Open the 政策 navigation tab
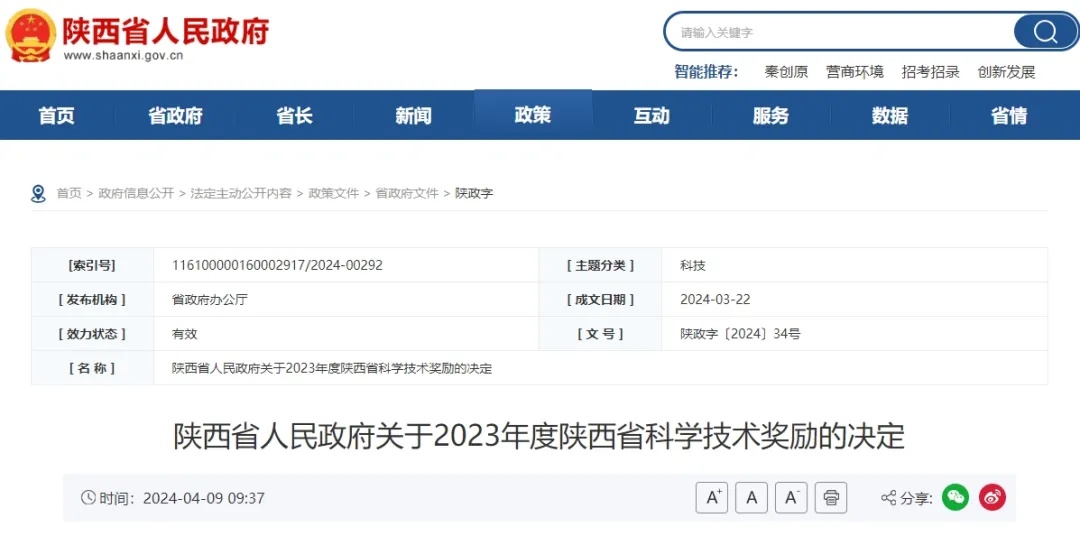 point(533,115)
